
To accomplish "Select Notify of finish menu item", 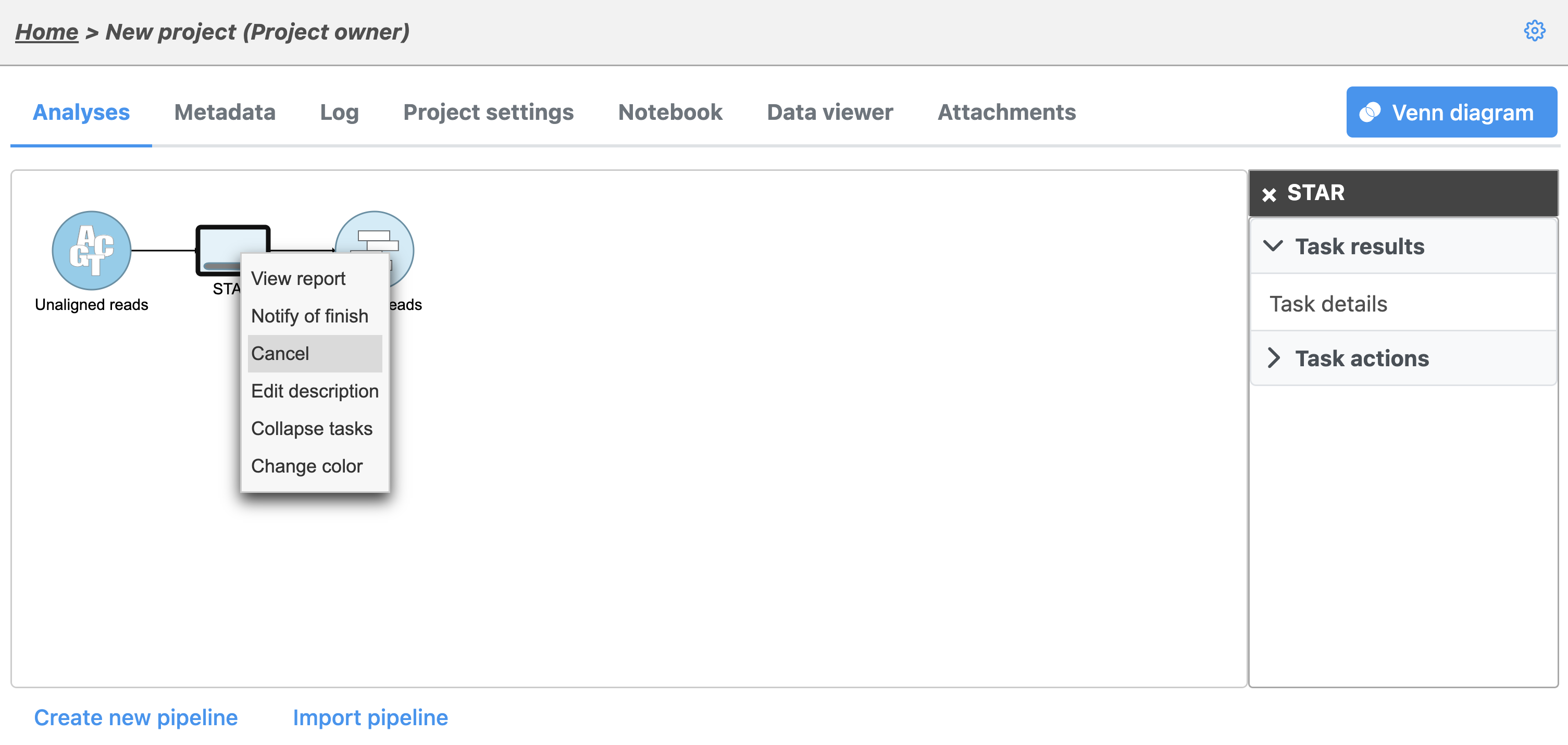I will click(x=310, y=316).
